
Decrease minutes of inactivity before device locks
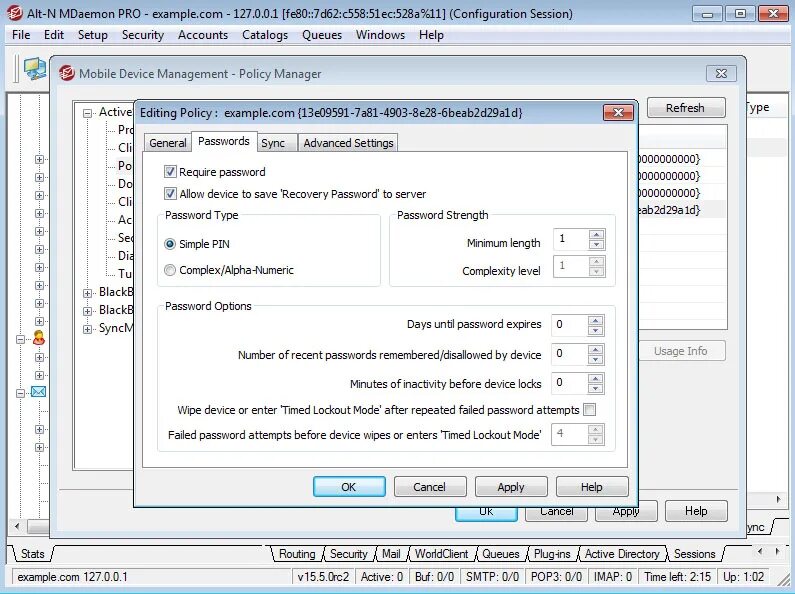(595, 389)
